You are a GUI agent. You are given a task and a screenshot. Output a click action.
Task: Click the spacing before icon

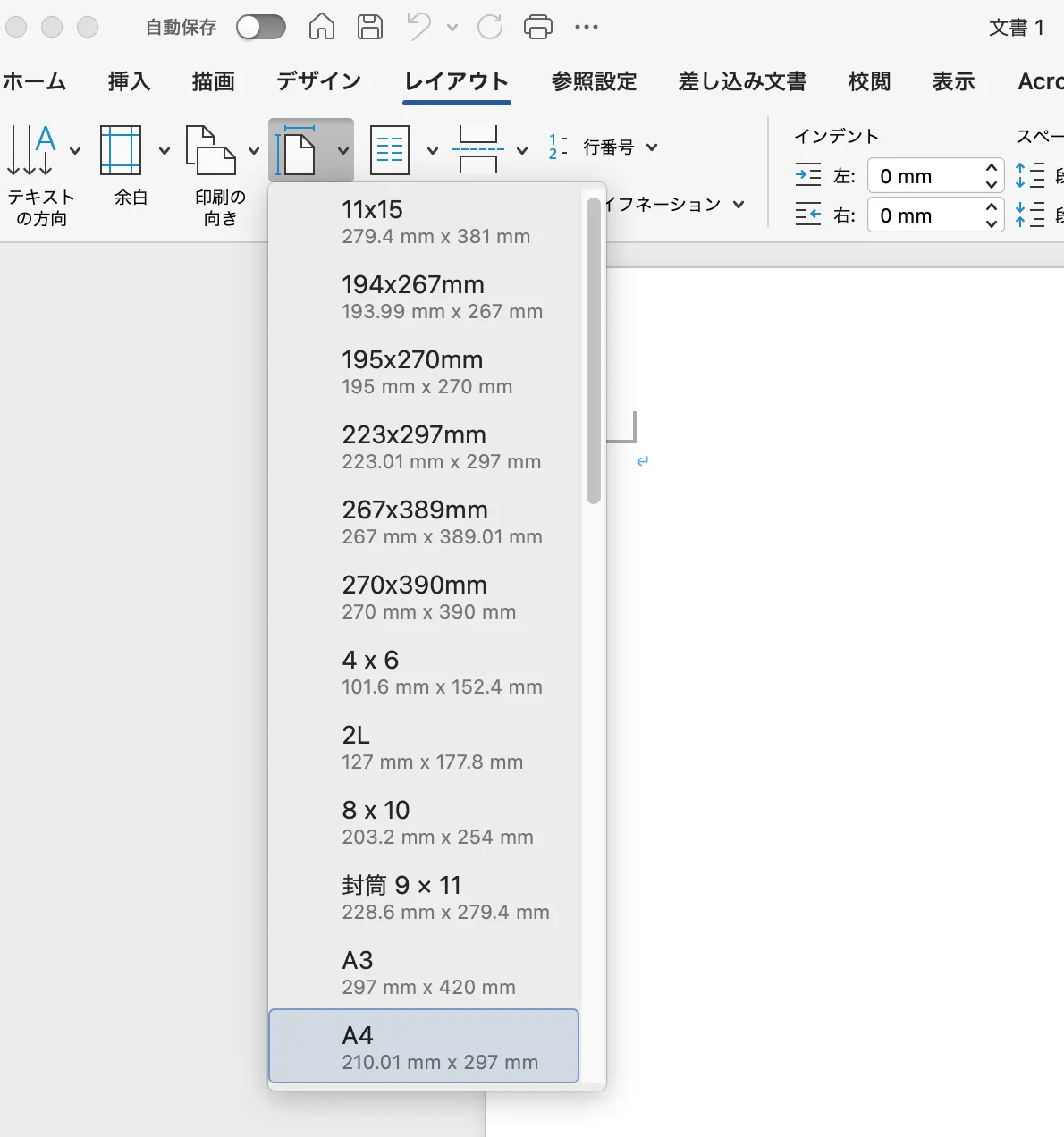pyautogui.click(x=1030, y=175)
